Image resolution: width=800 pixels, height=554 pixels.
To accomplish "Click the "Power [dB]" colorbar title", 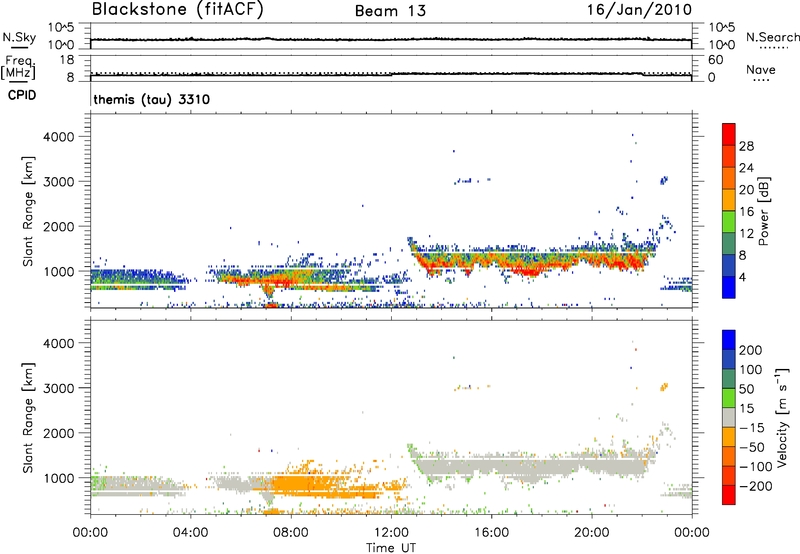I will (x=763, y=211).
